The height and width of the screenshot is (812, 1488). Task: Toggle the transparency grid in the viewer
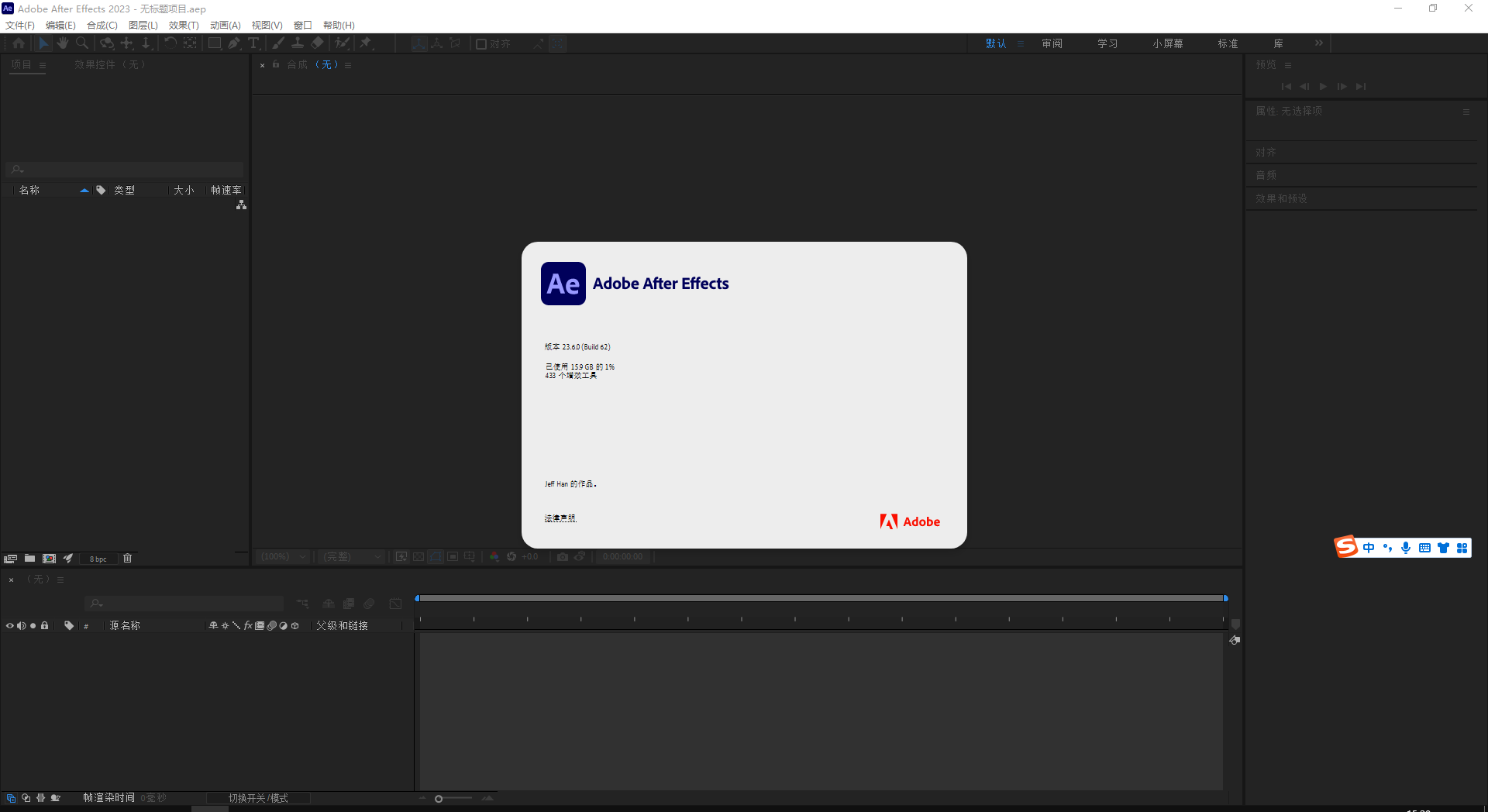pos(418,556)
